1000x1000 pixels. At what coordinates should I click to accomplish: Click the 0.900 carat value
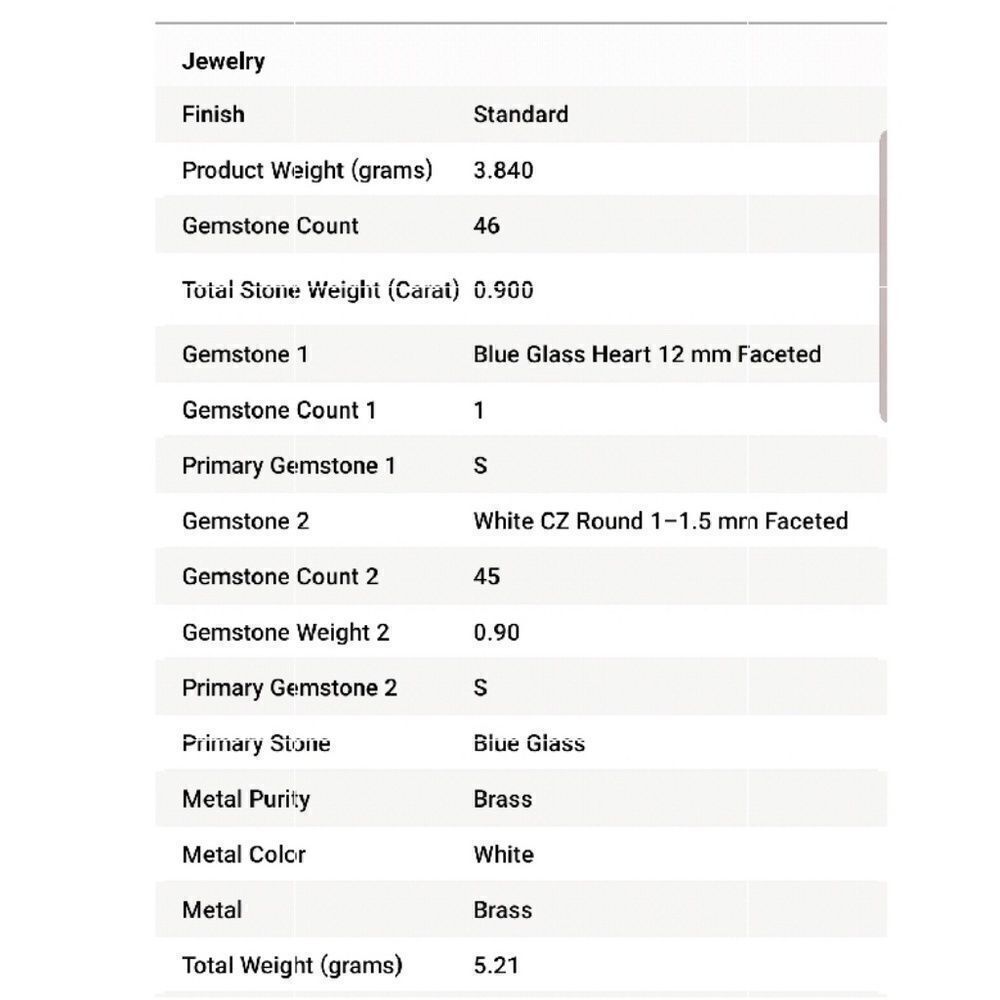(x=503, y=290)
